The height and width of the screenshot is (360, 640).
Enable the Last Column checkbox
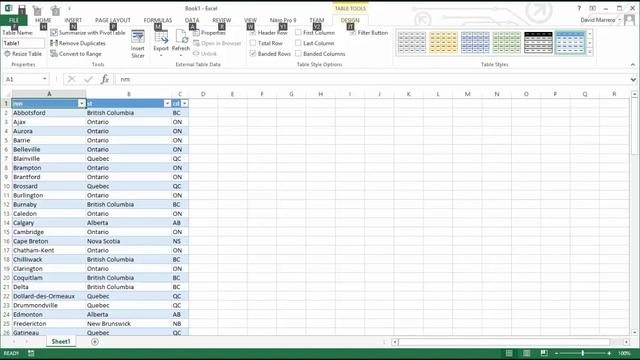click(x=298, y=43)
